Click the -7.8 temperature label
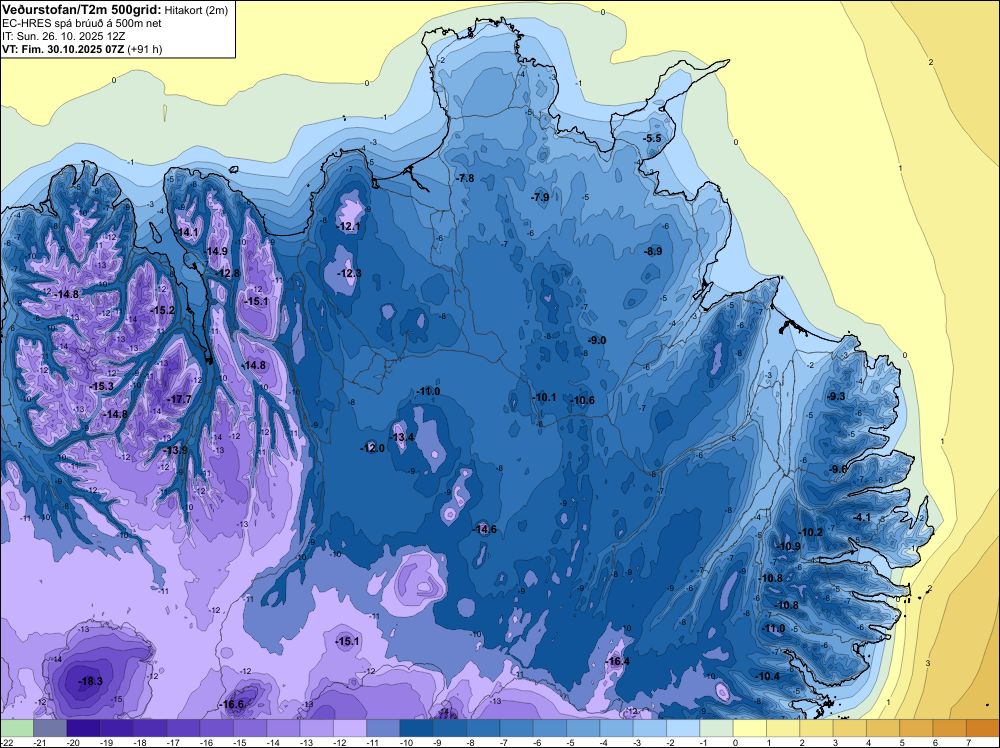The image size is (1000, 748). (x=466, y=178)
